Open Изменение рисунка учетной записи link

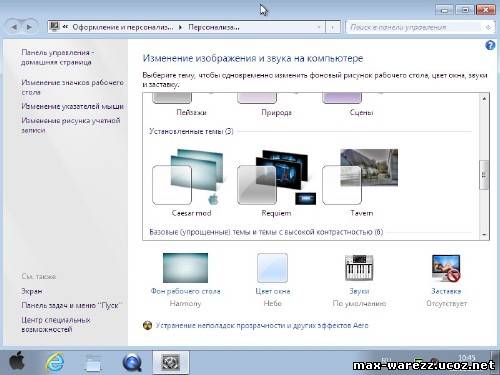tap(71, 125)
